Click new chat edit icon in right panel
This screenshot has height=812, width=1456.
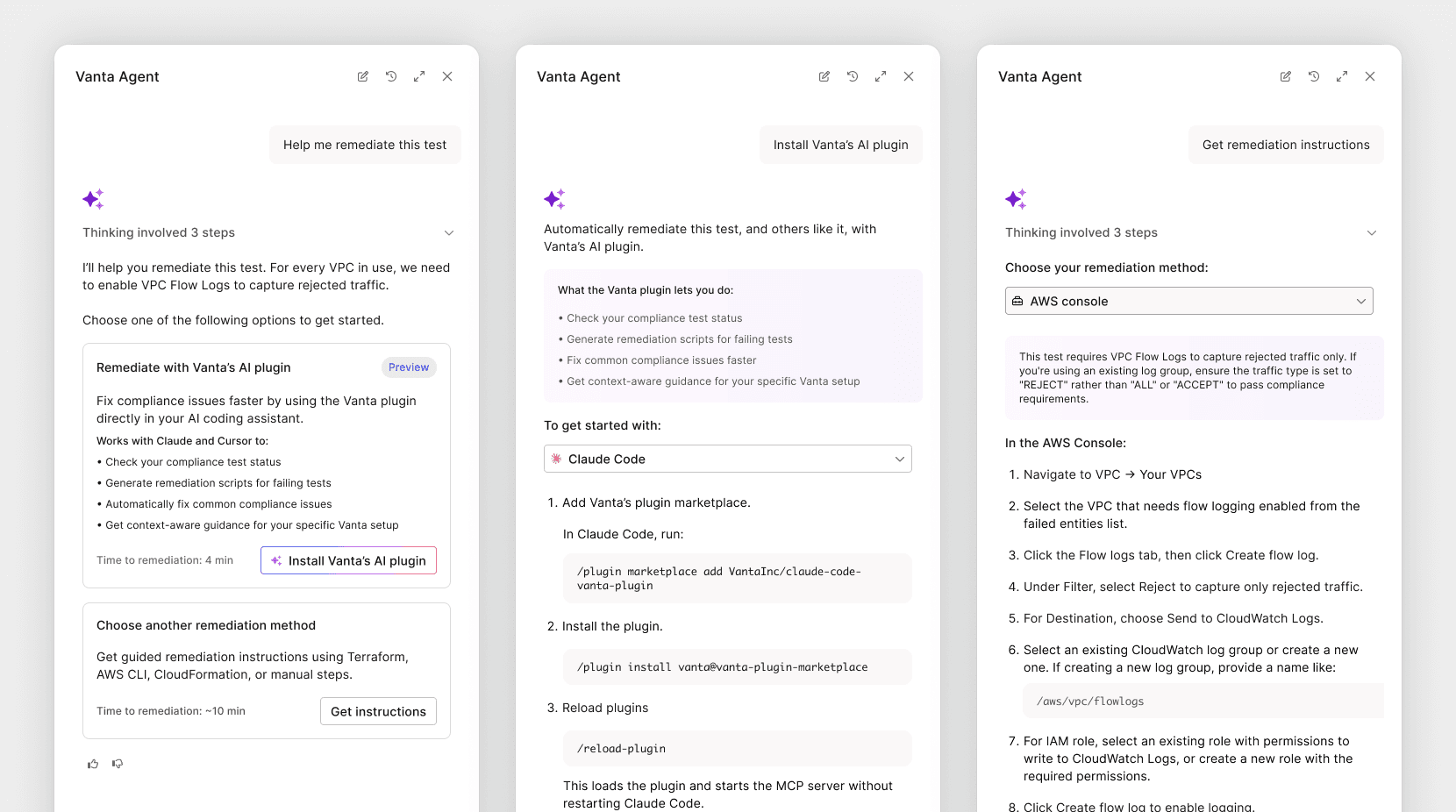coord(1286,76)
